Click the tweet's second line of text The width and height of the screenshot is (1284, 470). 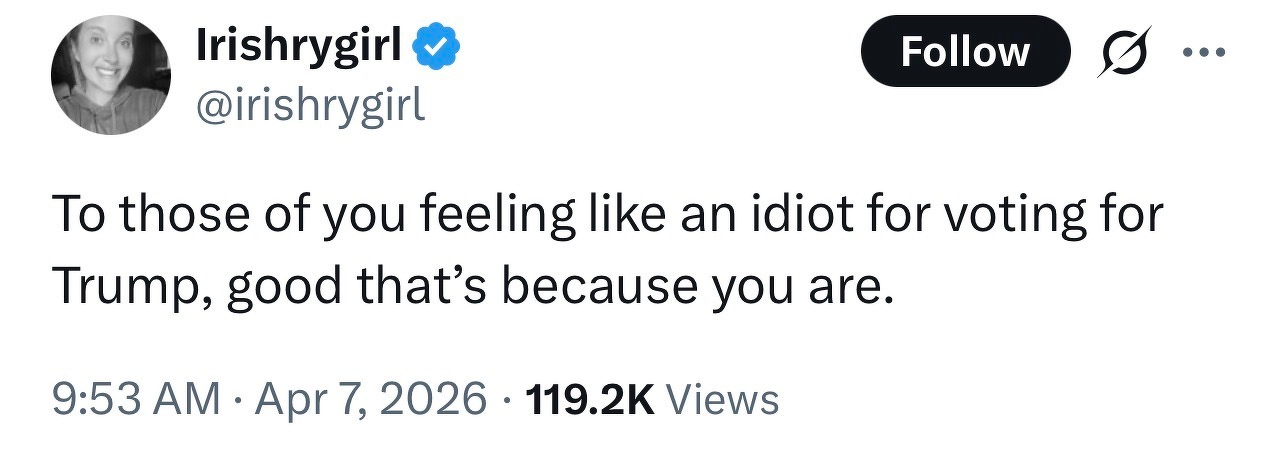470,289
